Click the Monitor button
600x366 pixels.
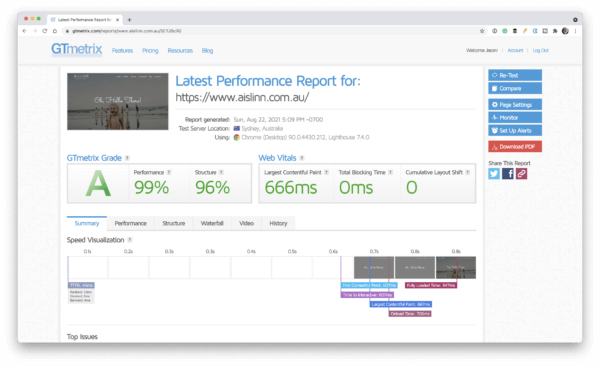pos(515,118)
